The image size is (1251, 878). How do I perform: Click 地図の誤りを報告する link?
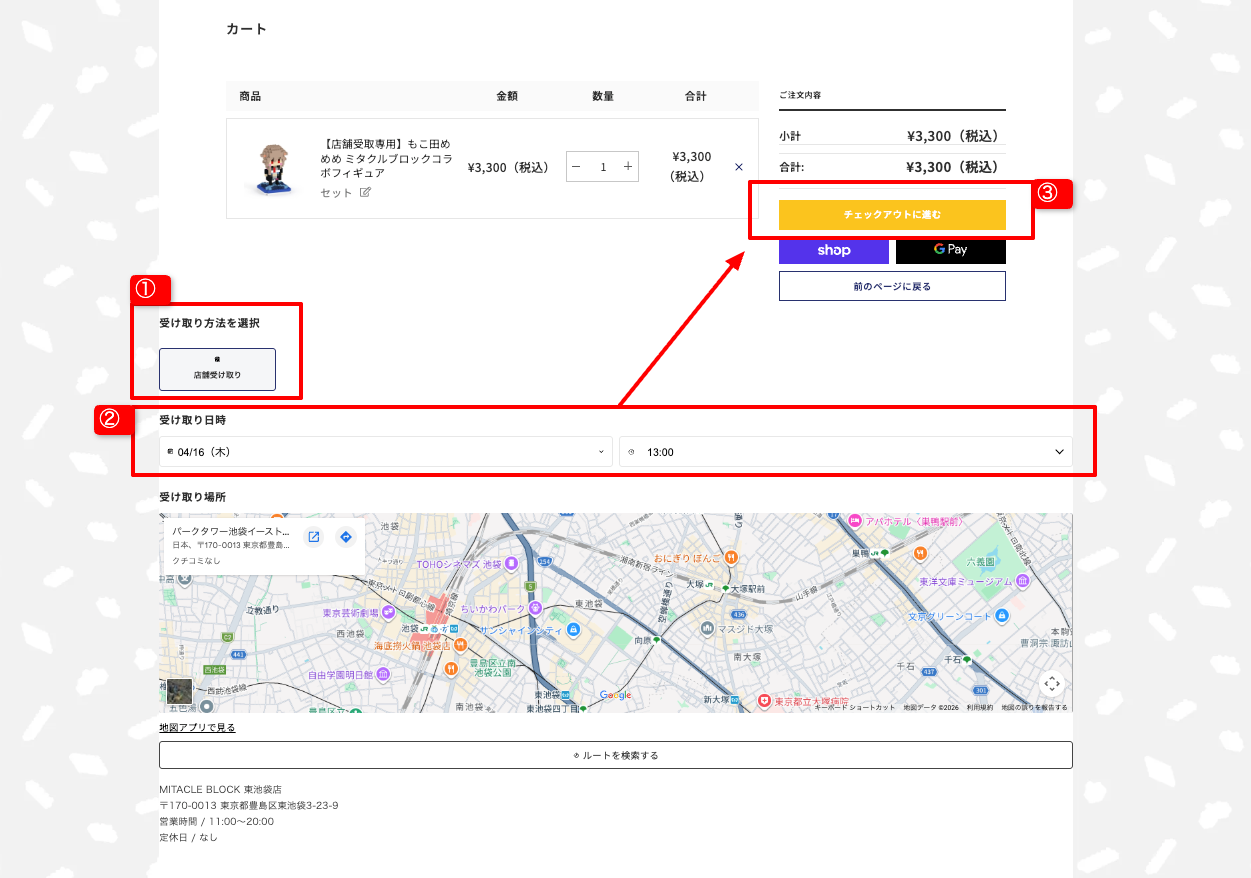[1034, 707]
